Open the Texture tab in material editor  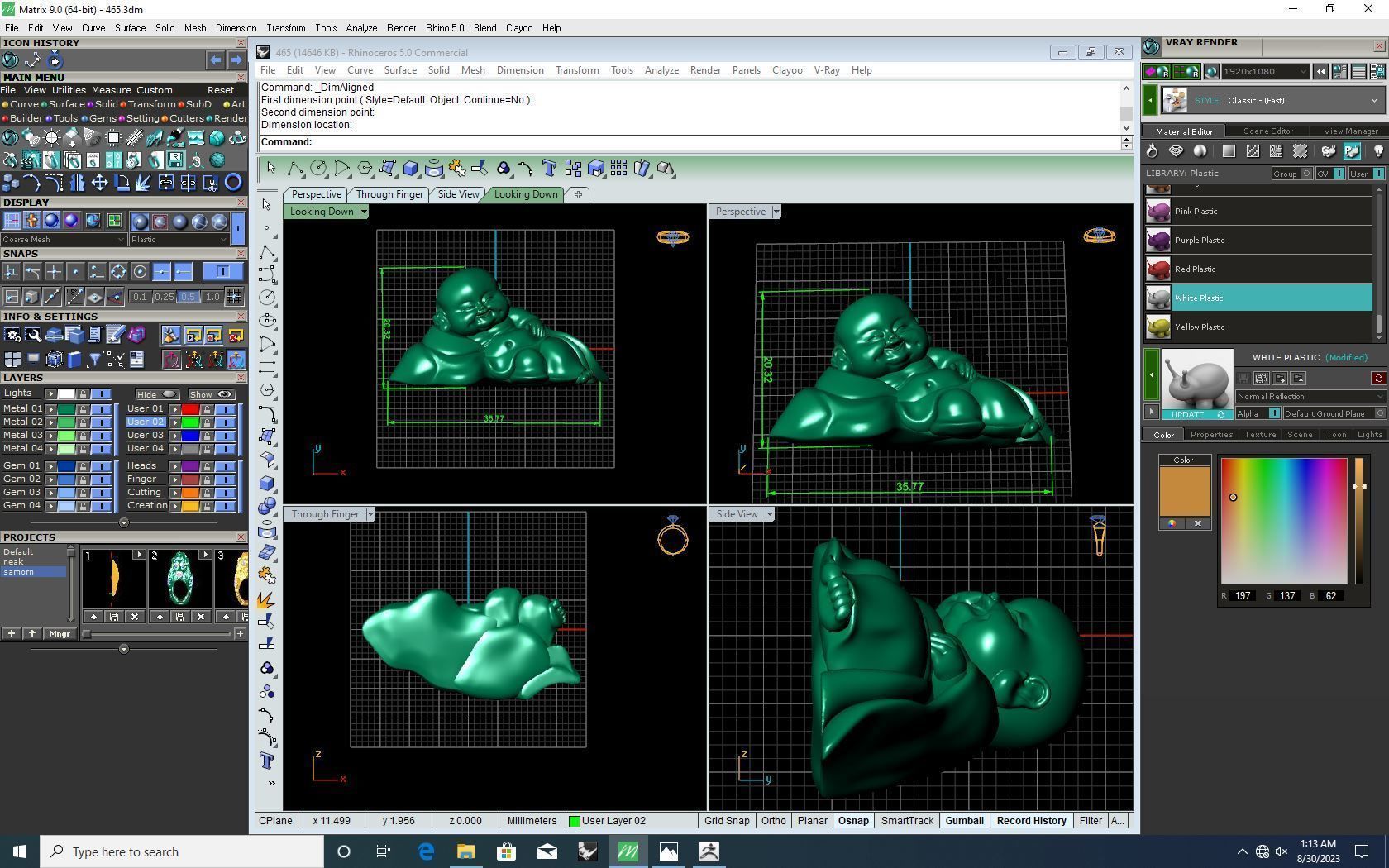coord(1260,435)
